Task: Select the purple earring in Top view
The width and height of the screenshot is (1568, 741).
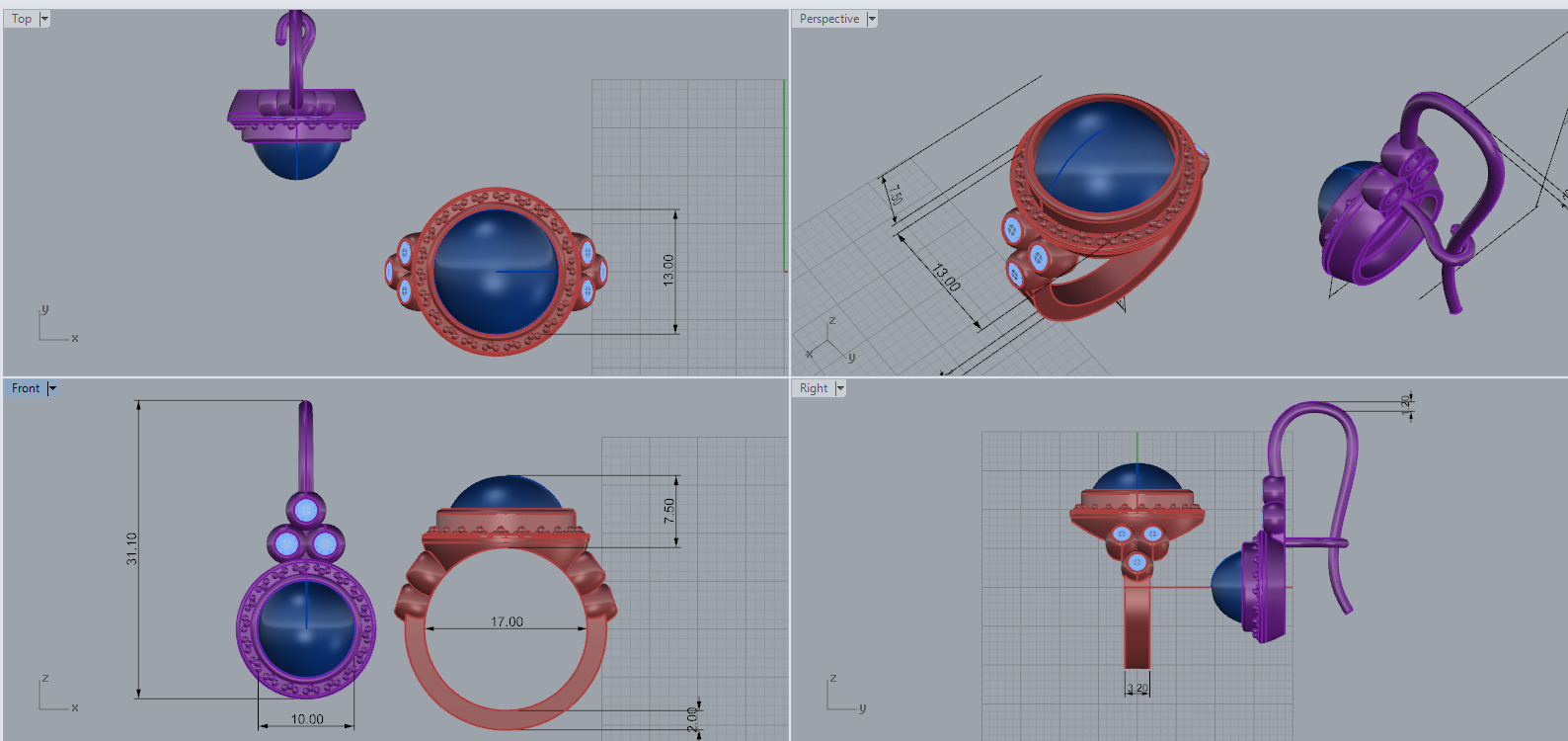Action: (296, 109)
